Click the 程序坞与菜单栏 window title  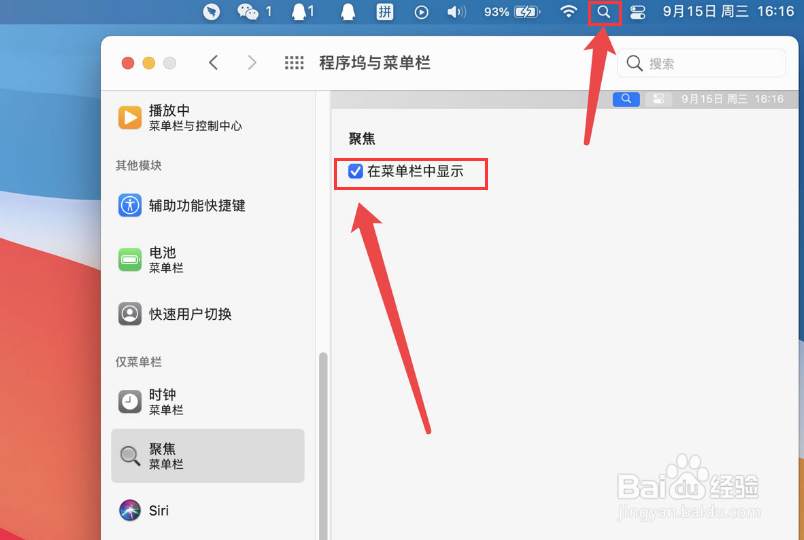click(374, 63)
